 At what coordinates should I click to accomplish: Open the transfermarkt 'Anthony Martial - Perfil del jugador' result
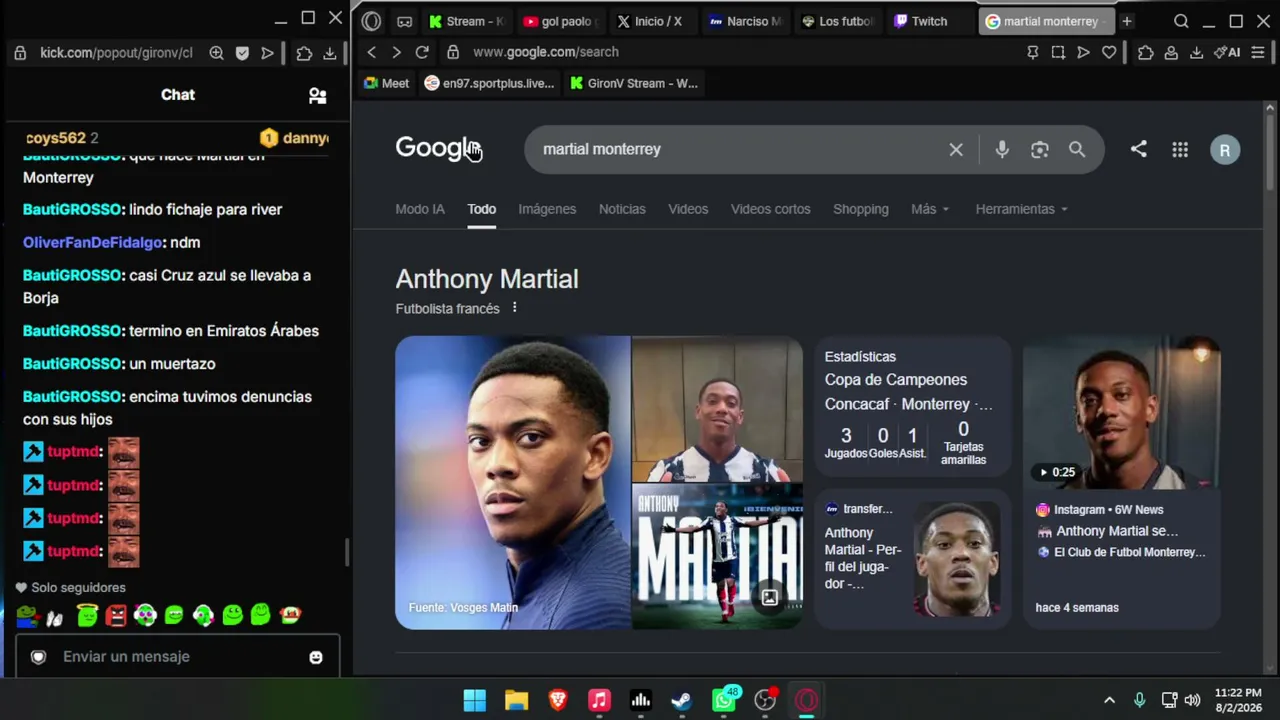click(912, 560)
